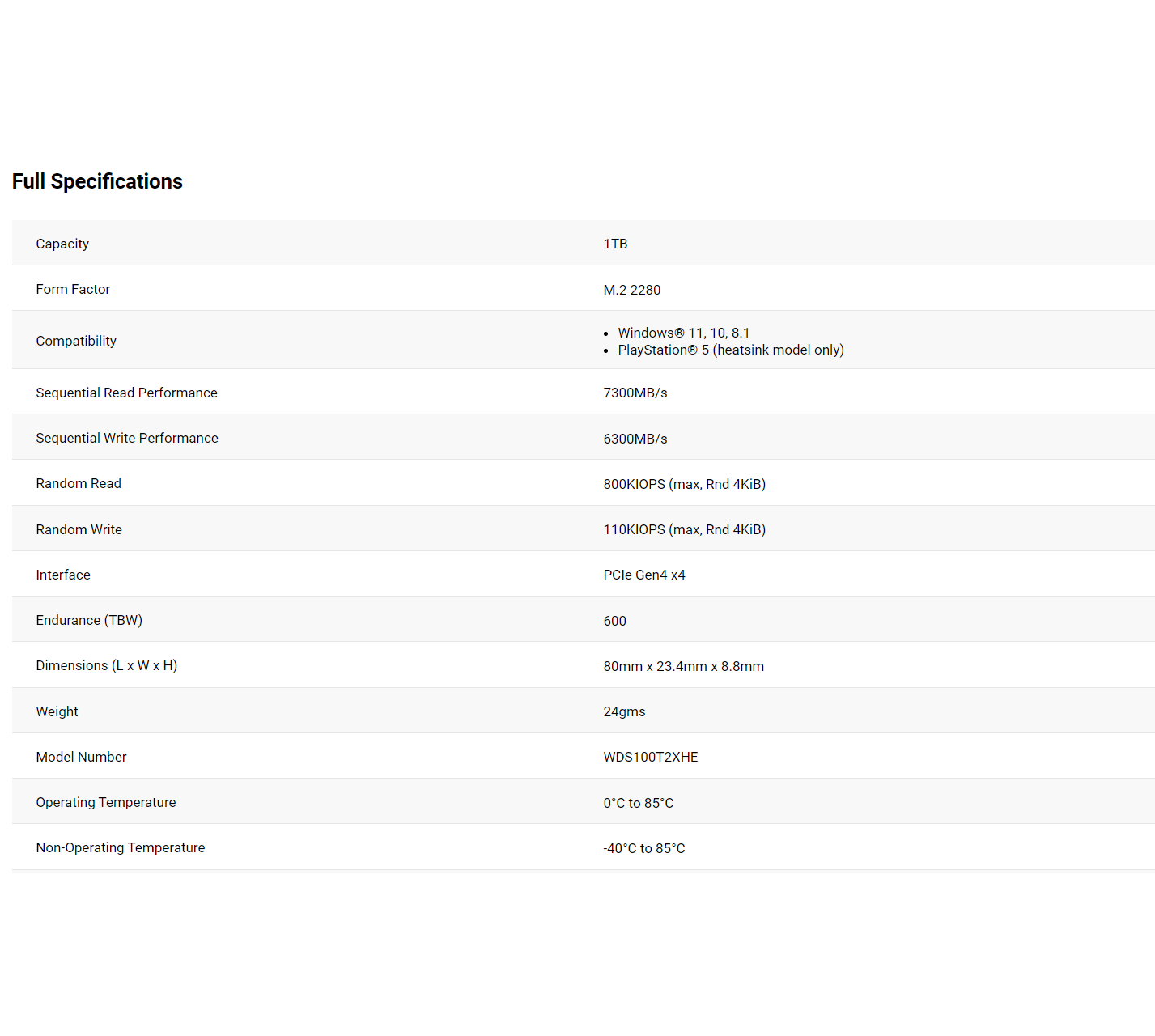Click the Sequential Read Performance label
This screenshot has width=1155, height=1036.
[126, 393]
